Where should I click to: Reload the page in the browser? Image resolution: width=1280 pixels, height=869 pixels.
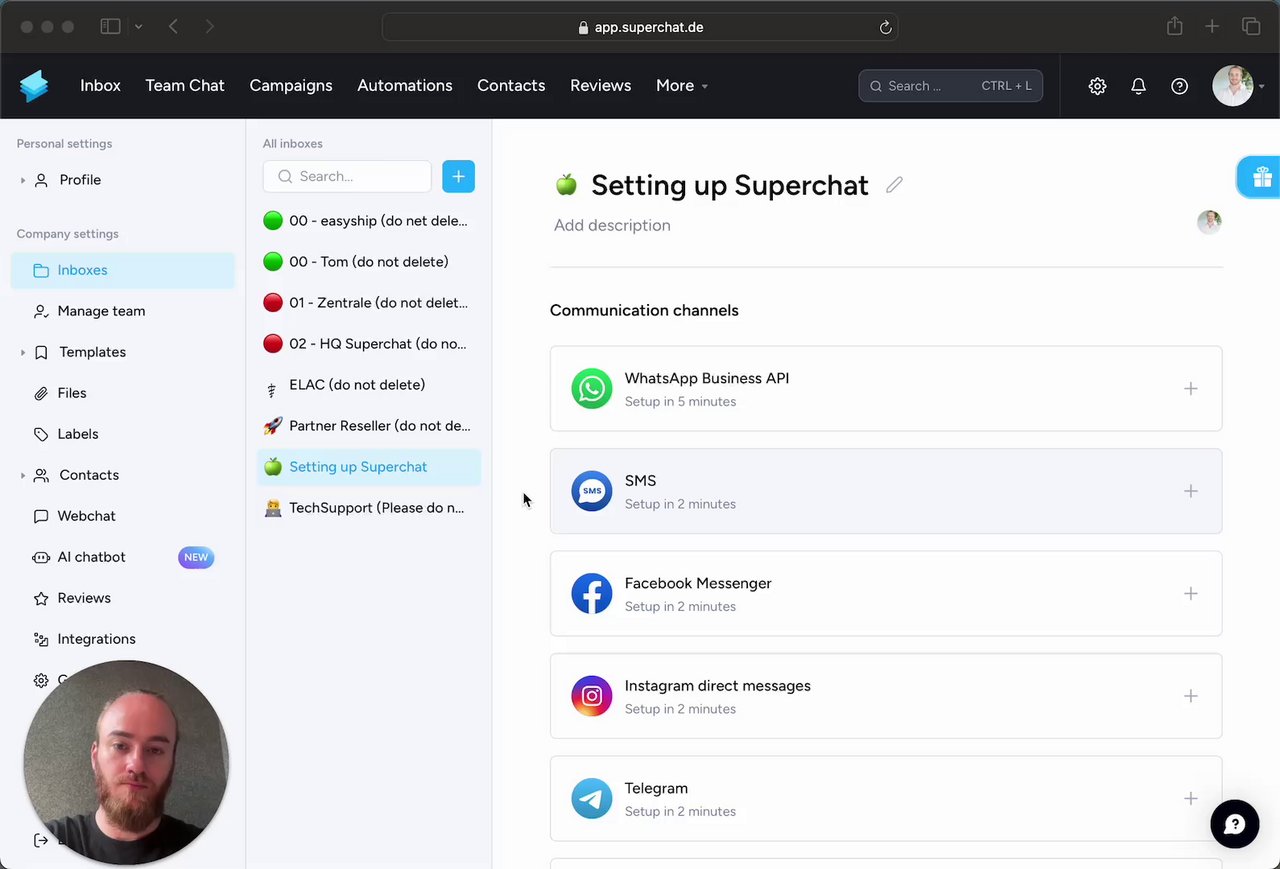[885, 28]
